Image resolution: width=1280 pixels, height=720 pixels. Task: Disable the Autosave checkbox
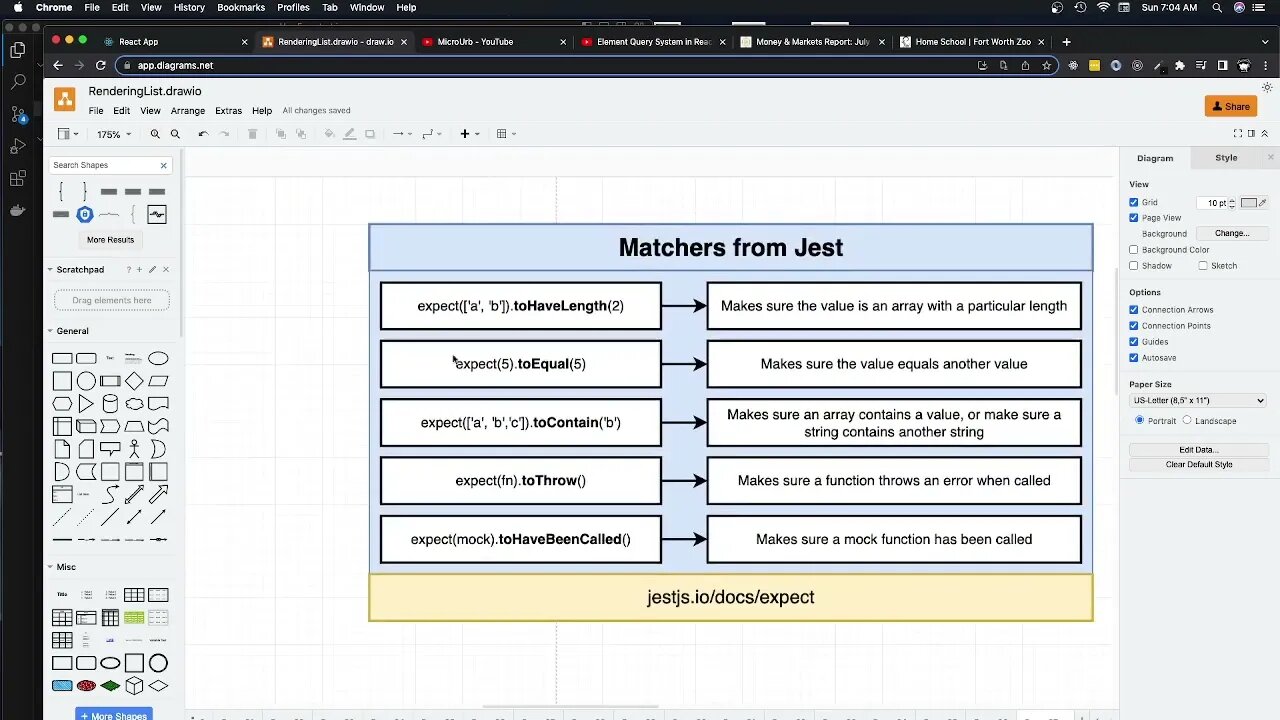point(1134,358)
